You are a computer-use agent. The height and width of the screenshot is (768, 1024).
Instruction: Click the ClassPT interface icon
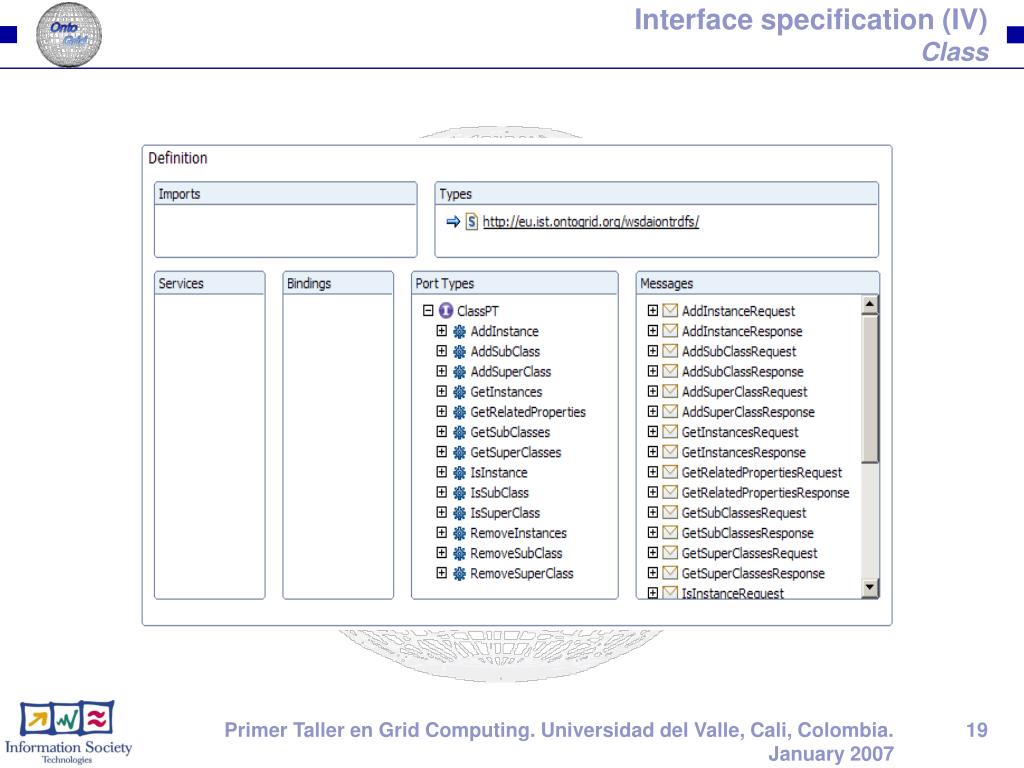(446, 311)
